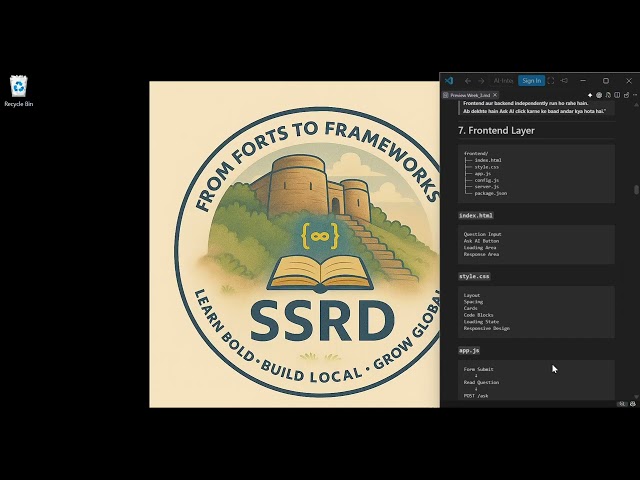The width and height of the screenshot is (640, 480).
Task: Click the 'Frontend aur backend' quote line
Action: point(525,103)
